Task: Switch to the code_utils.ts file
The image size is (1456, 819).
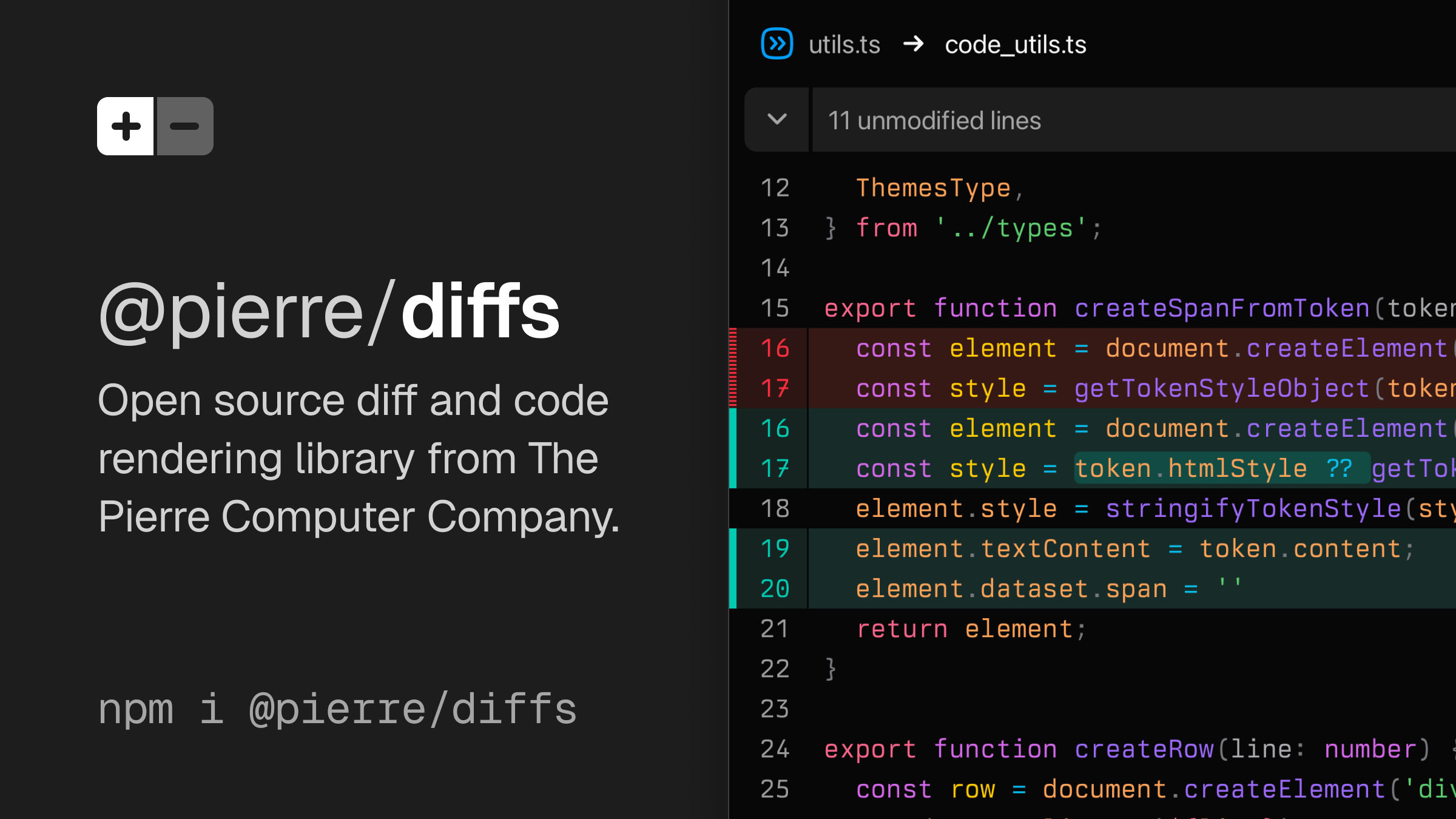Action: coord(1016,44)
